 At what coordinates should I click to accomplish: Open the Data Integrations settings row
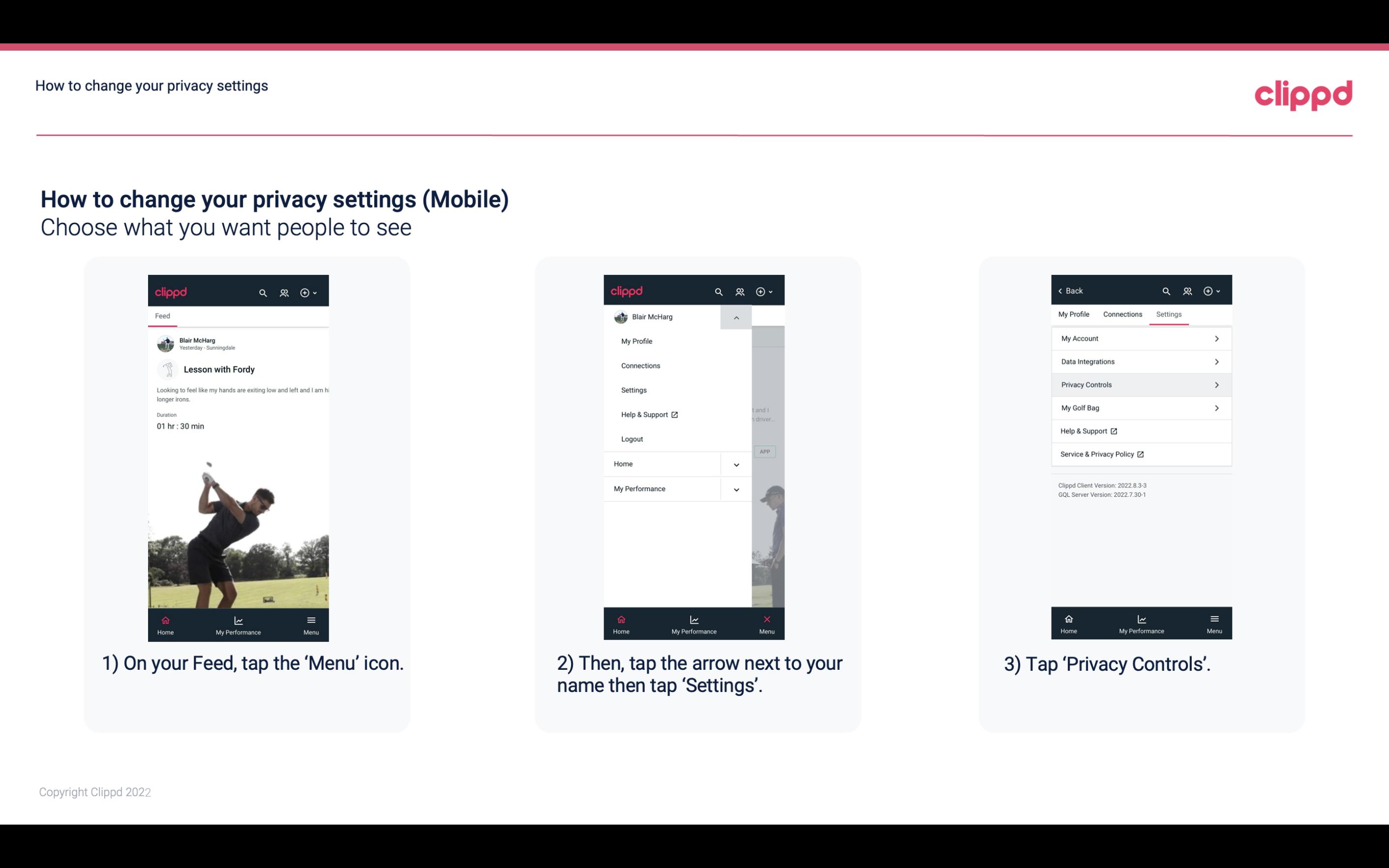pyautogui.click(x=1140, y=361)
